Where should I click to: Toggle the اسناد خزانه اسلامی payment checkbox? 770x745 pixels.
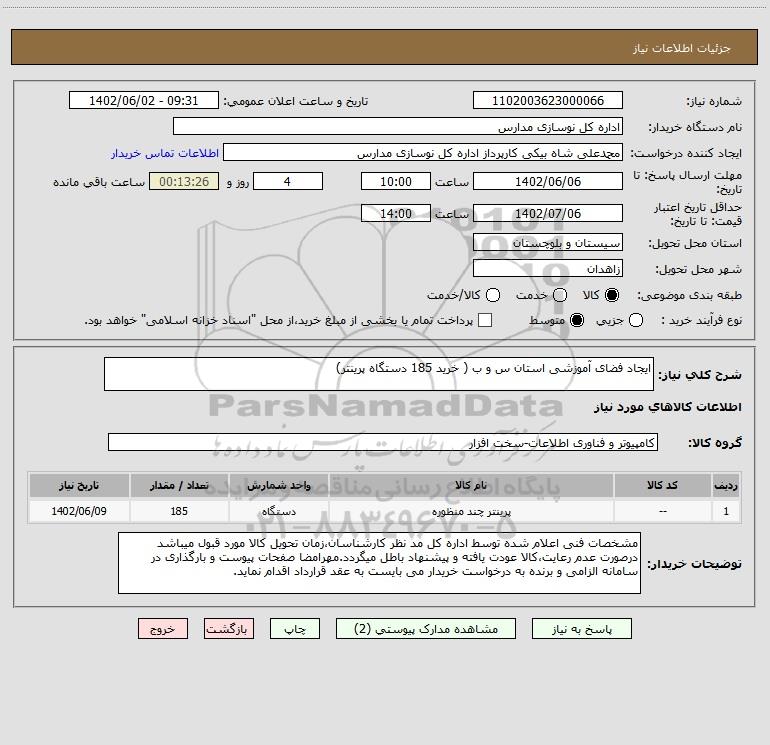tap(485, 320)
